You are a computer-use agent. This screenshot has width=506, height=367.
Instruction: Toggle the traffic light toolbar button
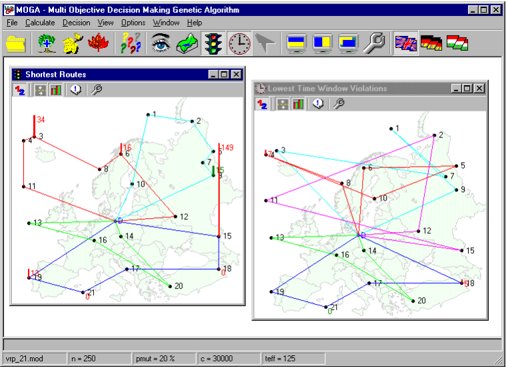[x=213, y=43]
